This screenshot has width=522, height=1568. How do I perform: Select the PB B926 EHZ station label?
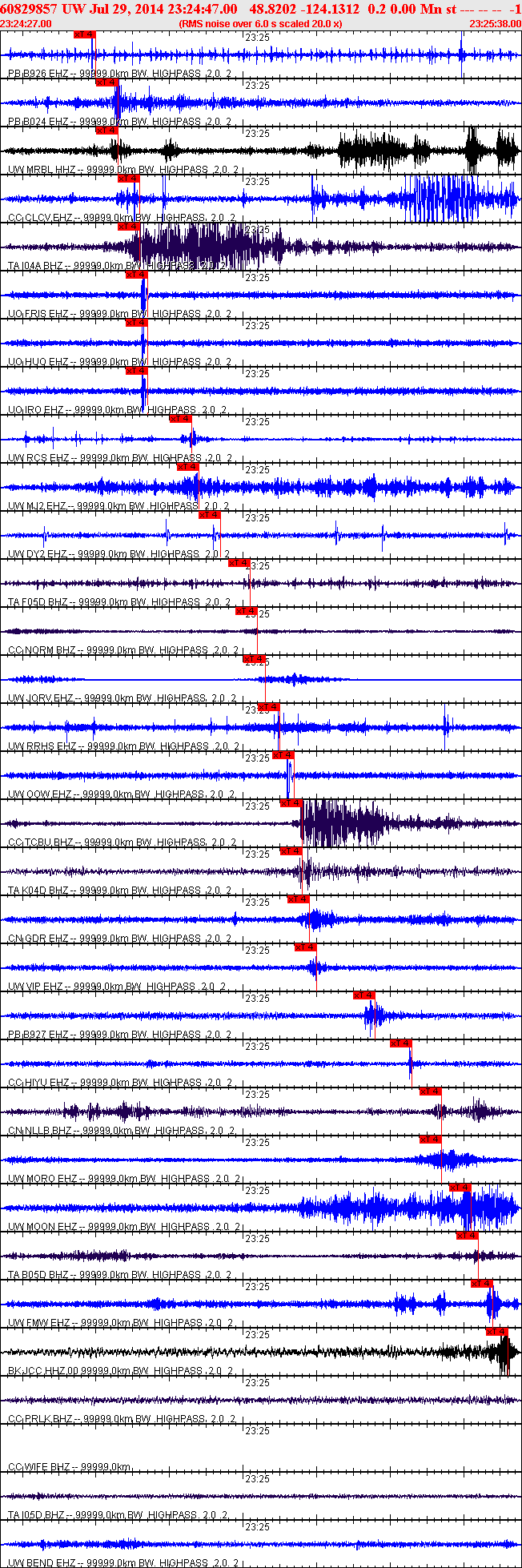click(120, 74)
